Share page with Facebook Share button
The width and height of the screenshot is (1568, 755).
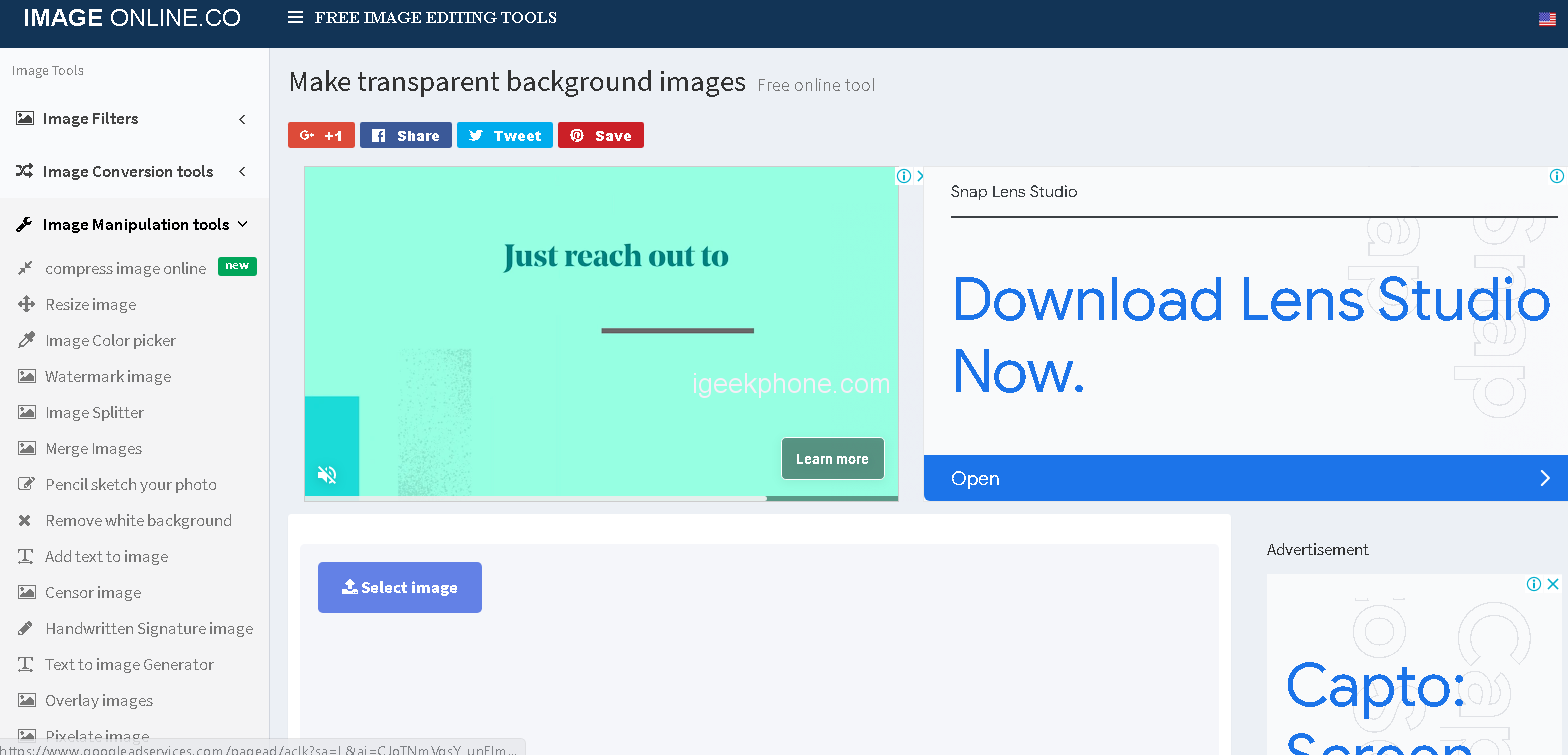405,136
